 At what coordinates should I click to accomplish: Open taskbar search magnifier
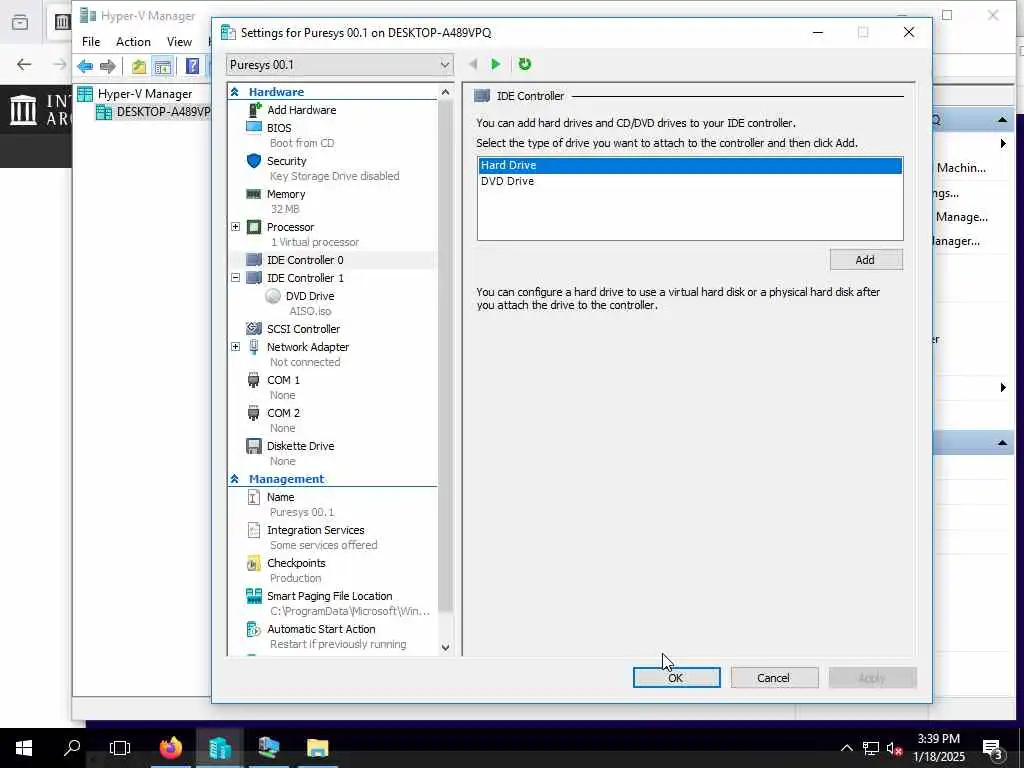(72, 748)
